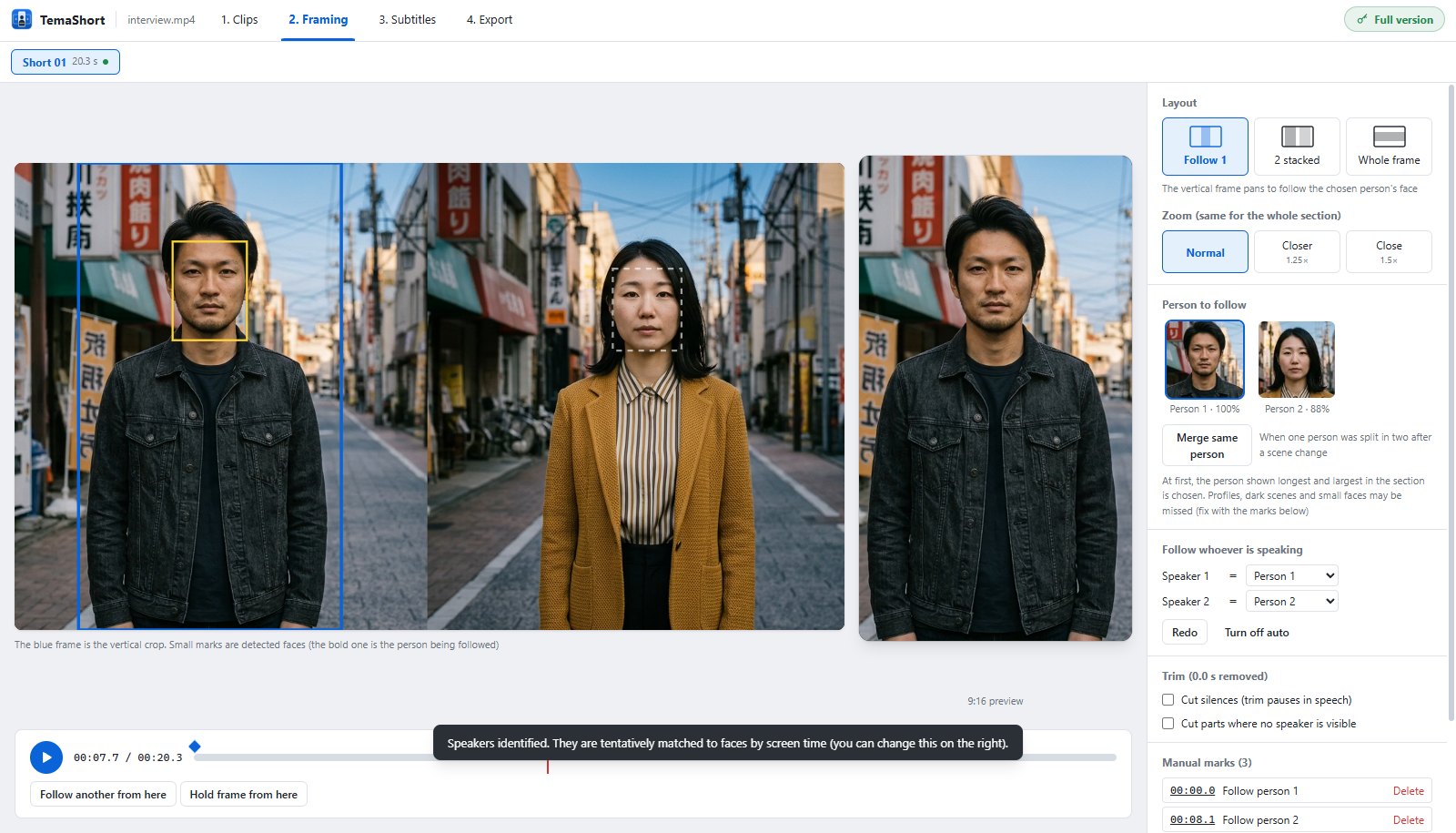Image resolution: width=1456 pixels, height=833 pixels.
Task: Delete the Follow person 1 mark
Action: click(1408, 791)
